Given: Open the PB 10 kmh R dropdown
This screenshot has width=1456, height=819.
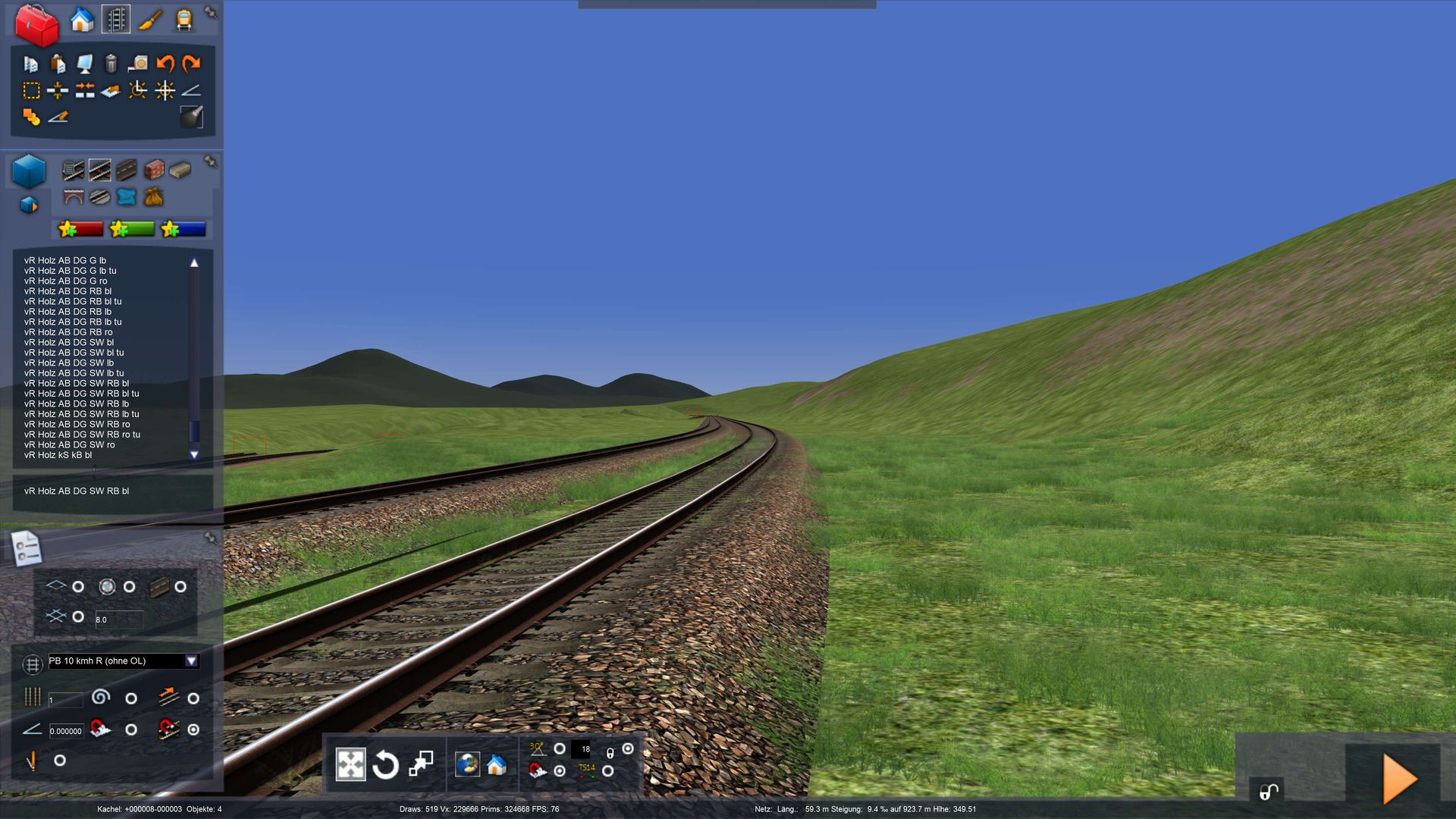Looking at the screenshot, I should (192, 661).
